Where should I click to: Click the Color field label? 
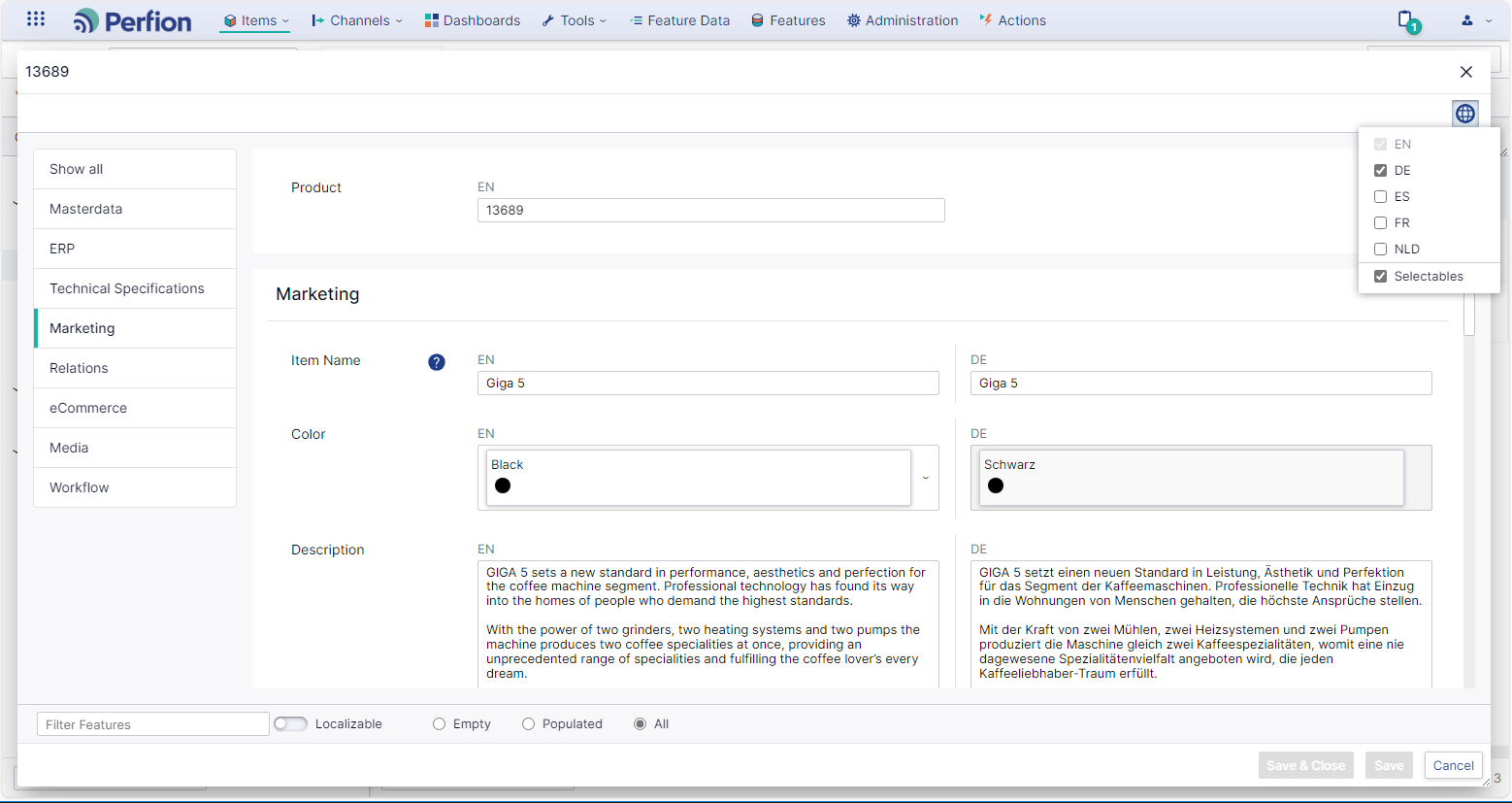[x=309, y=434]
